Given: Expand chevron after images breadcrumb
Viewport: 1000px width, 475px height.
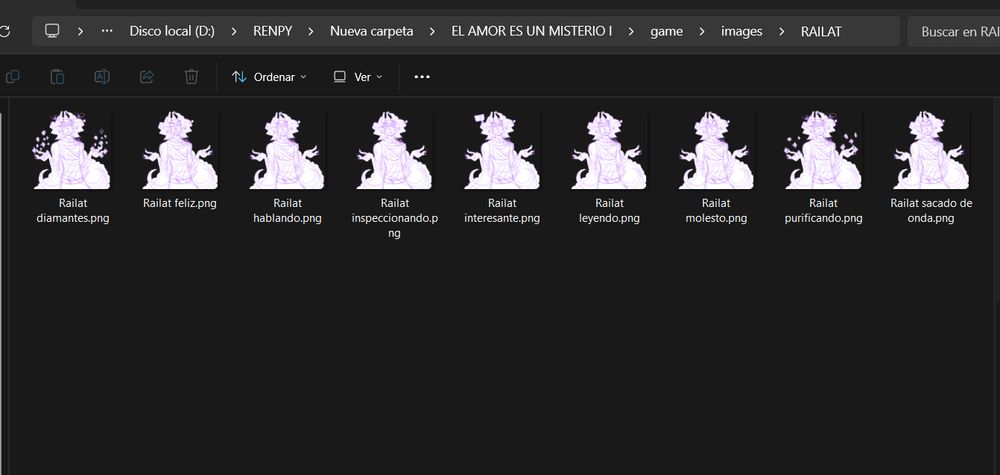Looking at the screenshot, I should coord(782,31).
